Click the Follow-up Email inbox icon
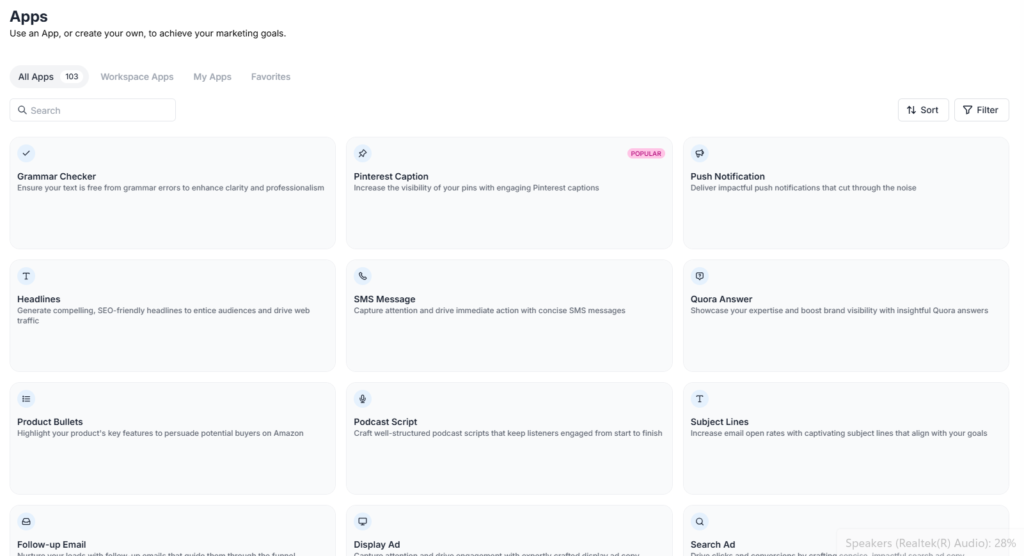This screenshot has height=556, width=1024. point(26,521)
